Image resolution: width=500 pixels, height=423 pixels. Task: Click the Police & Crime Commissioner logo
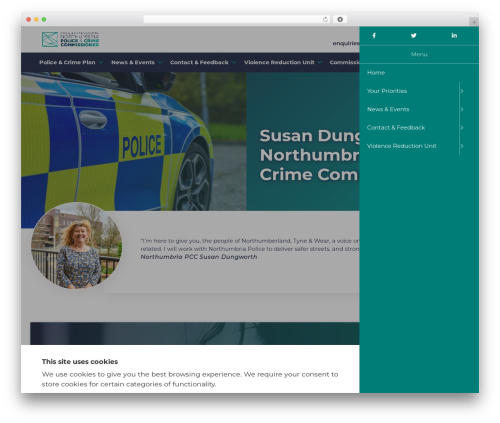[70, 39]
